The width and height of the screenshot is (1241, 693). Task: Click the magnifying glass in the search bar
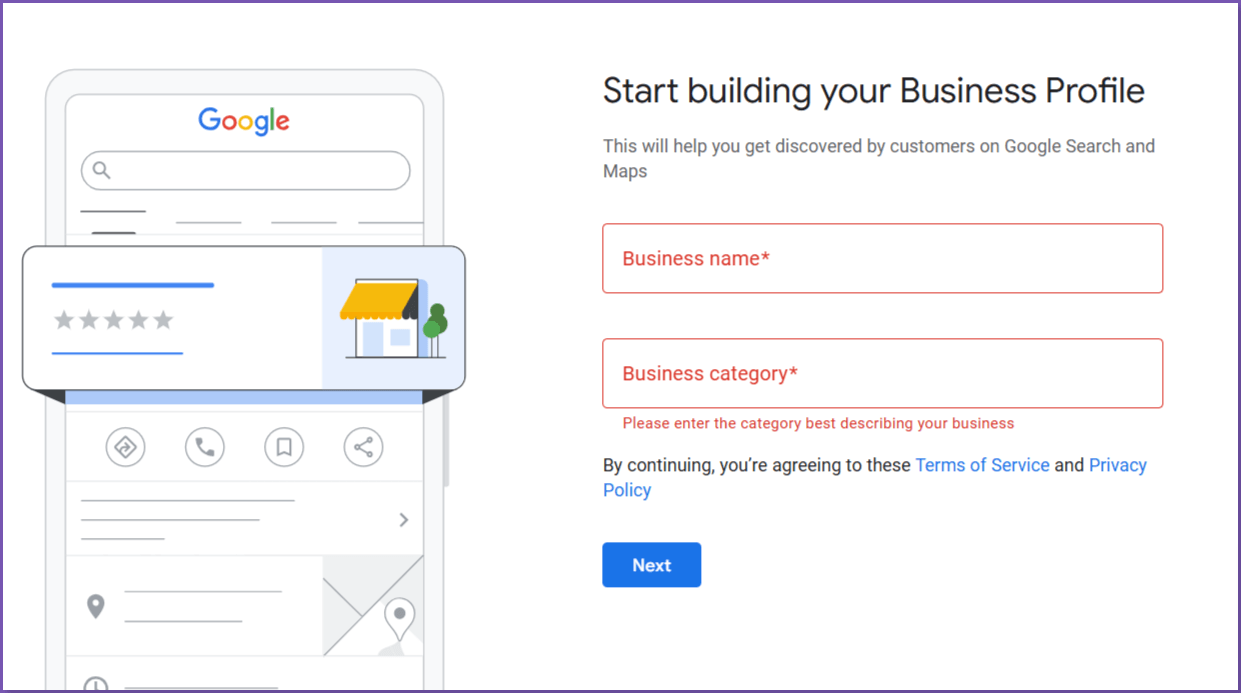coord(101,170)
